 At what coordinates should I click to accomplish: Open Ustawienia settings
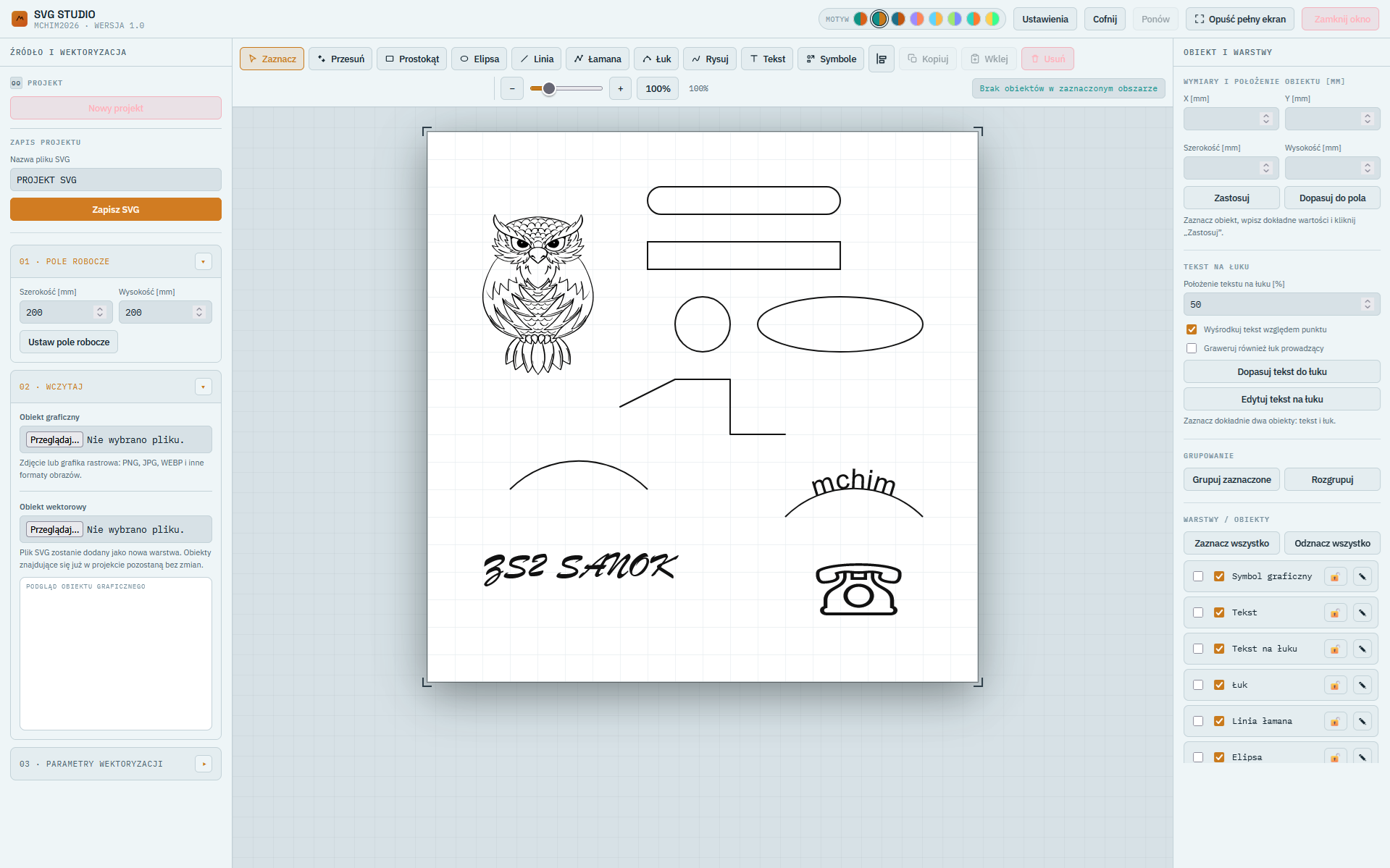1045,19
